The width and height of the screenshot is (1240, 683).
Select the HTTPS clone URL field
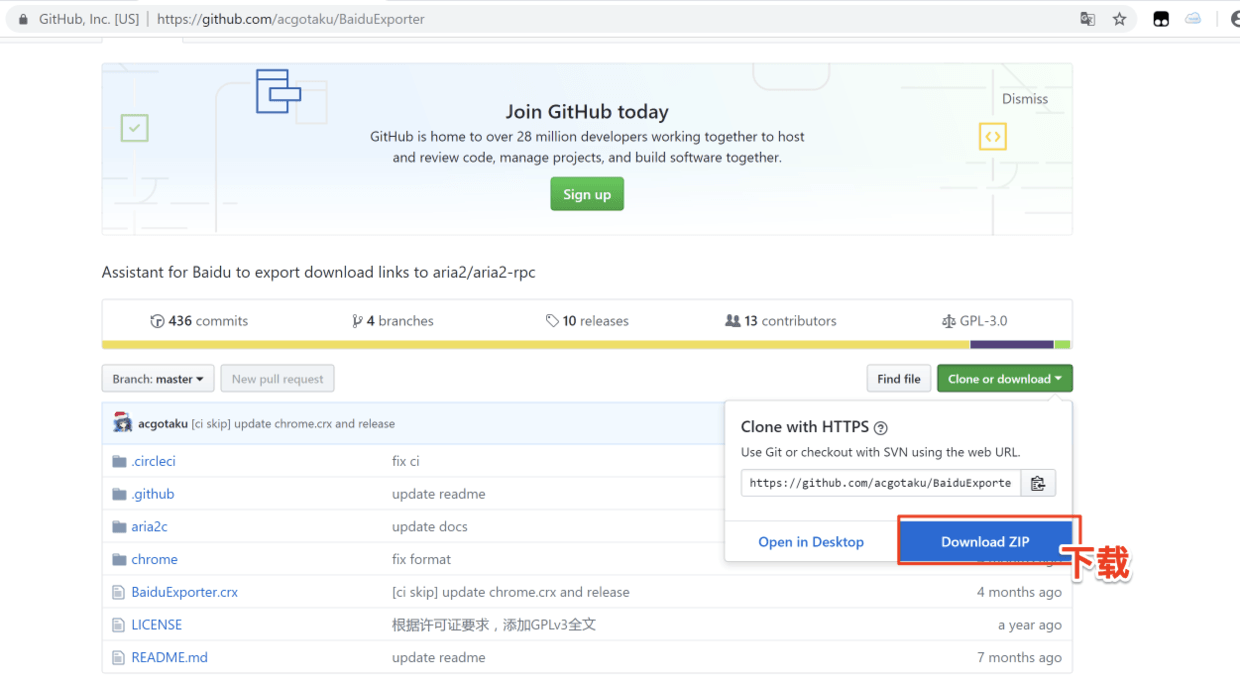(x=881, y=483)
